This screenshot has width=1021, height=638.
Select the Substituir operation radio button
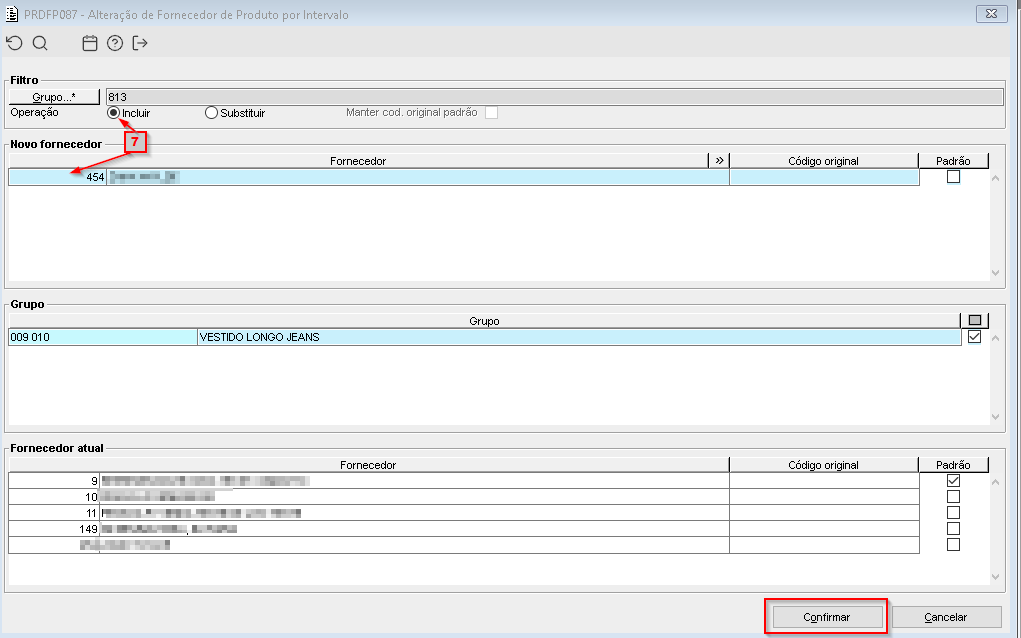pos(211,113)
